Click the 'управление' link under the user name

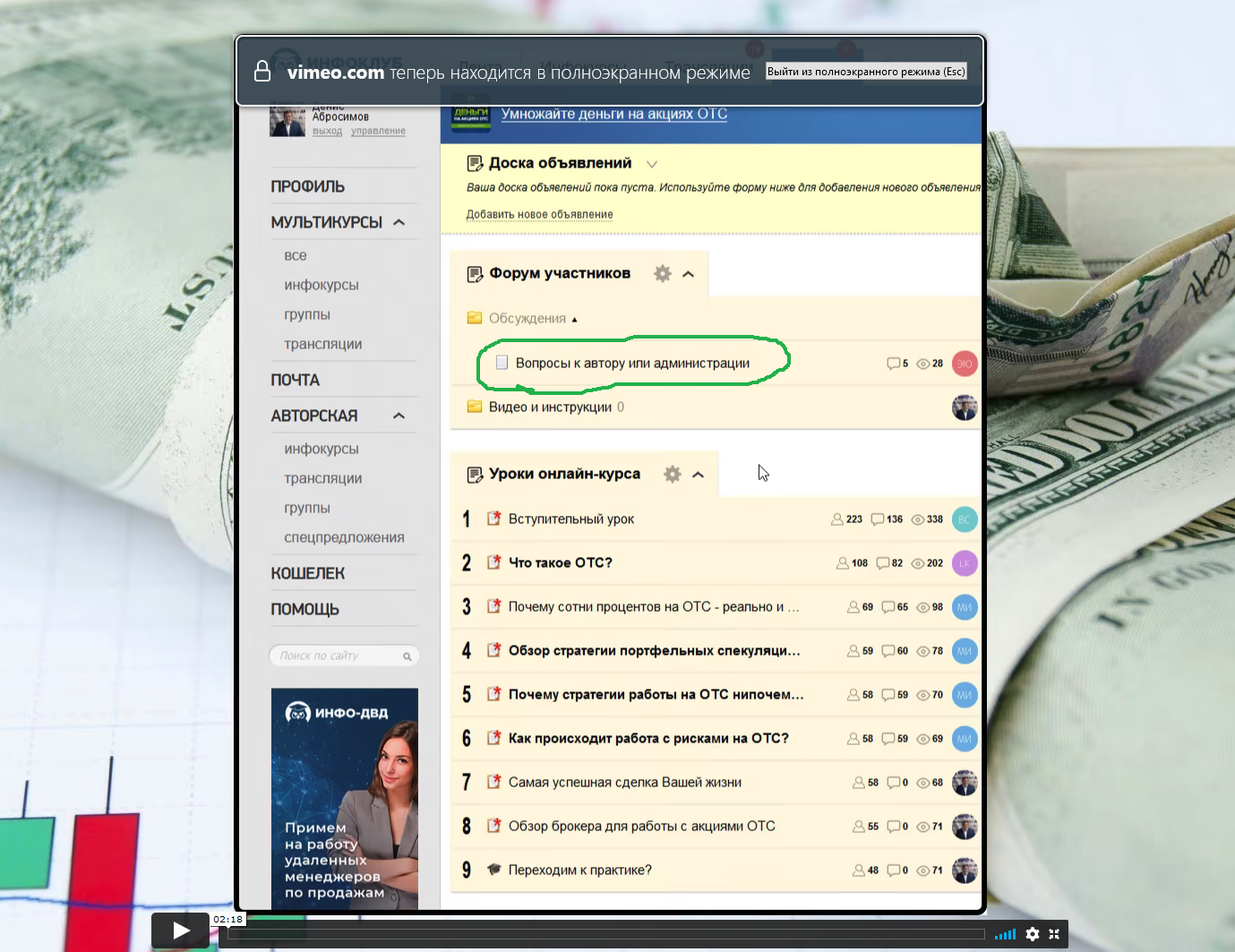coord(378,131)
